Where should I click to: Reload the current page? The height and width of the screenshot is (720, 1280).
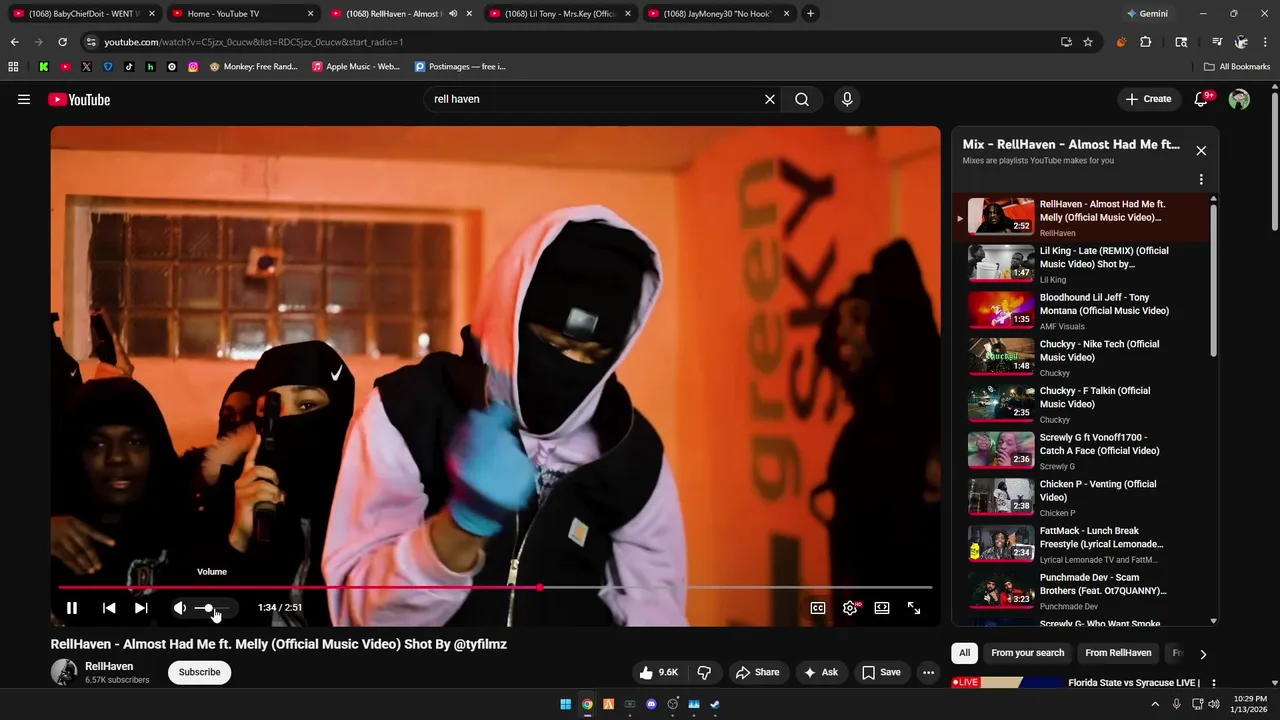click(x=62, y=42)
